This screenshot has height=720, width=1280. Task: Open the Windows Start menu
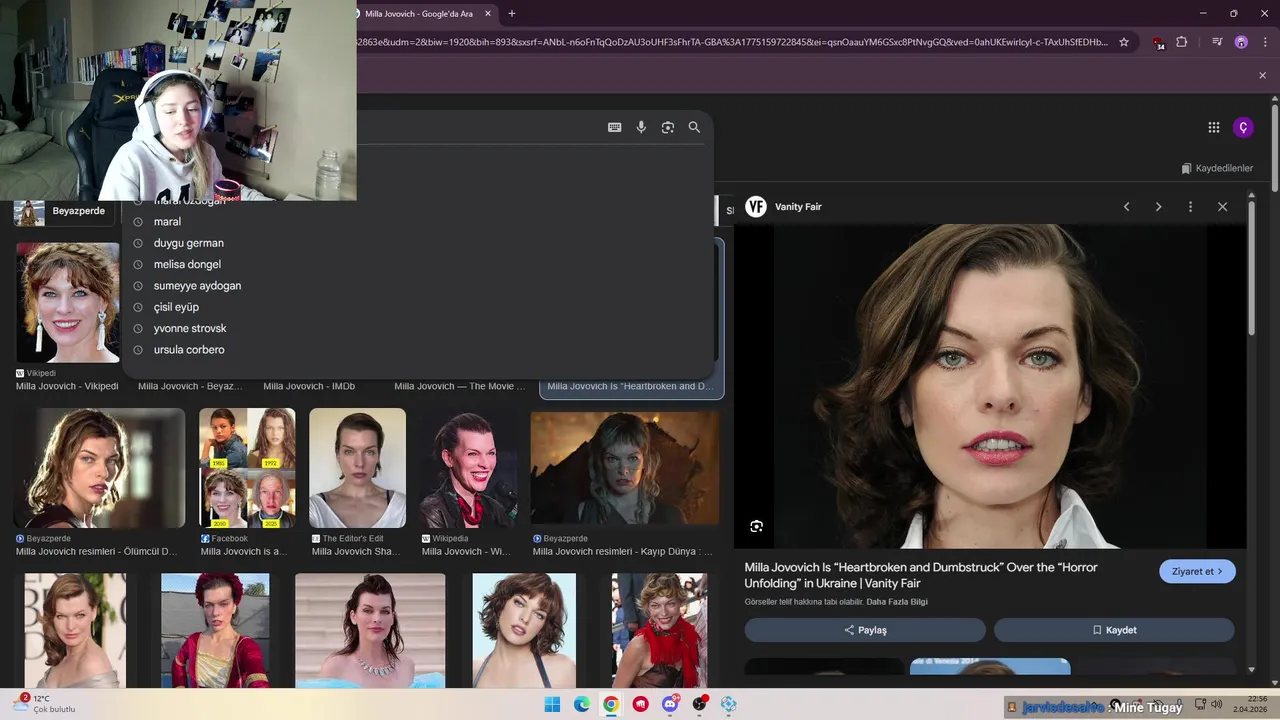(x=552, y=704)
